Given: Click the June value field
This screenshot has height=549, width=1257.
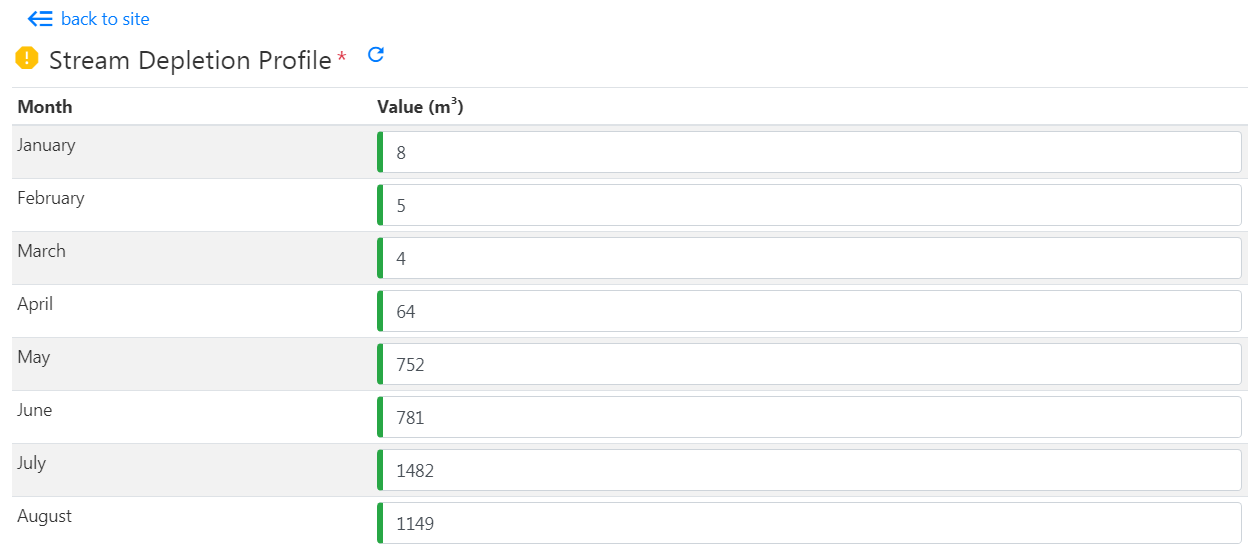Looking at the screenshot, I should [810, 418].
